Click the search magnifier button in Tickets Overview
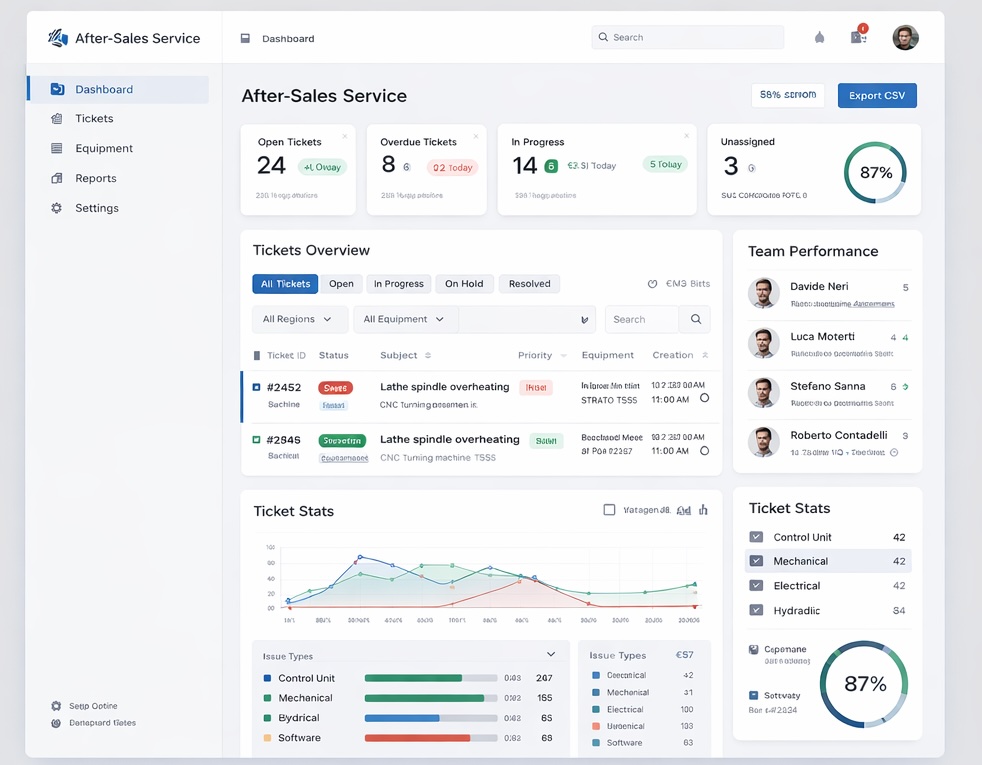982x765 pixels. [695, 320]
